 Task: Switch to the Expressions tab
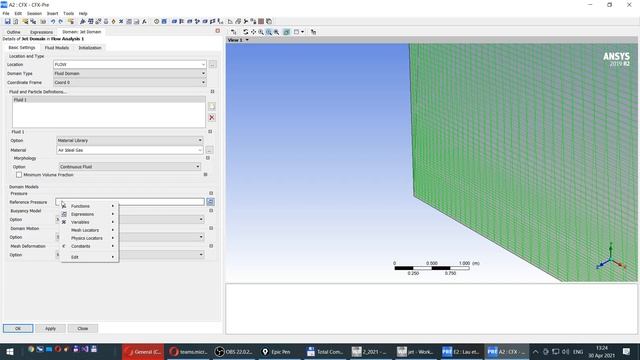point(41,32)
